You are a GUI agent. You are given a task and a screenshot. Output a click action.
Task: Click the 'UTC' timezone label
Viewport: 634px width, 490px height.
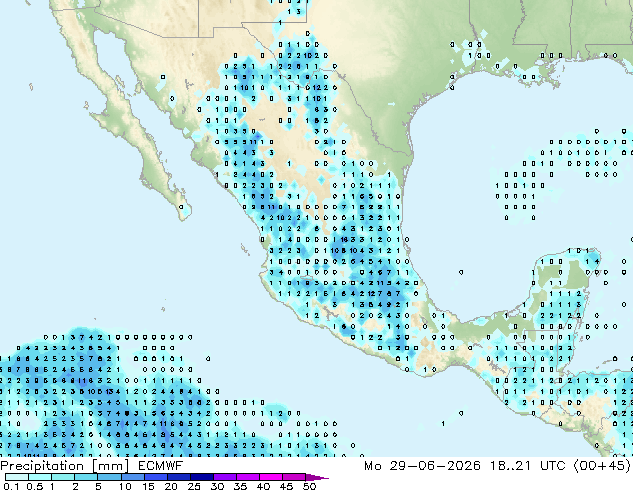pyautogui.click(x=553, y=466)
